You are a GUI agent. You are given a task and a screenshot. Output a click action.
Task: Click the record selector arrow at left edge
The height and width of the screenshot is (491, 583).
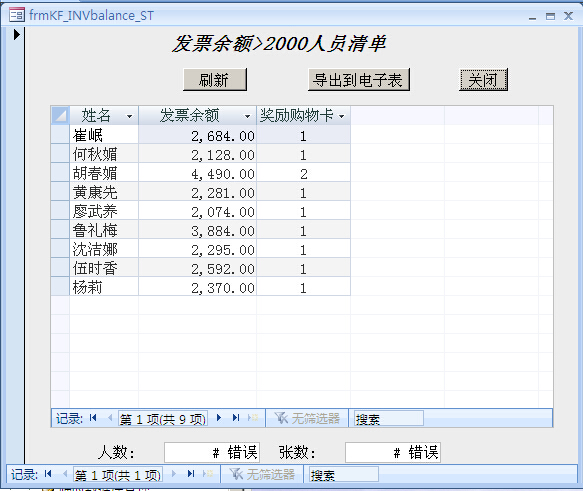pos(16,35)
